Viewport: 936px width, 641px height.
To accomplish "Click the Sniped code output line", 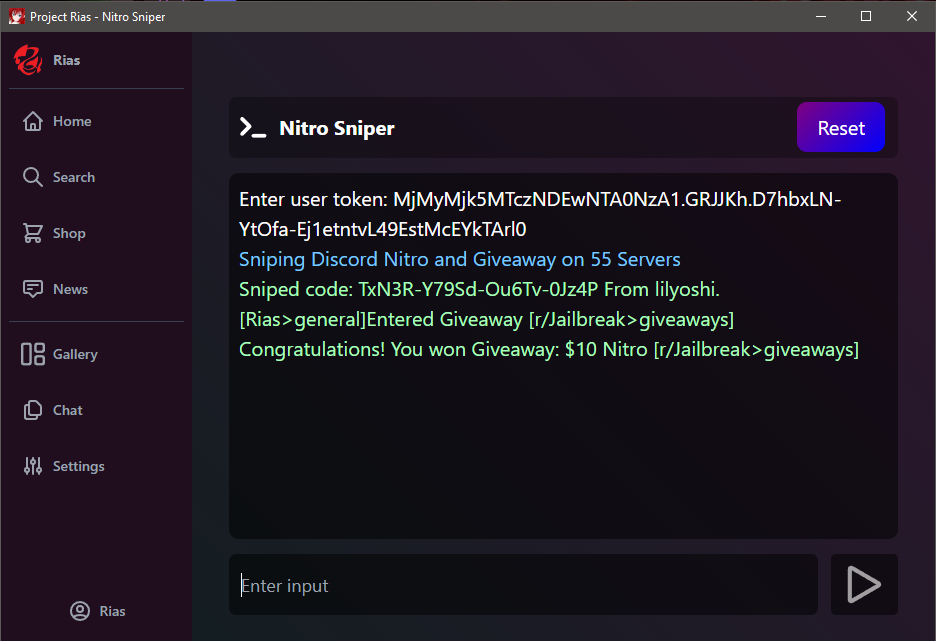I will (x=479, y=290).
